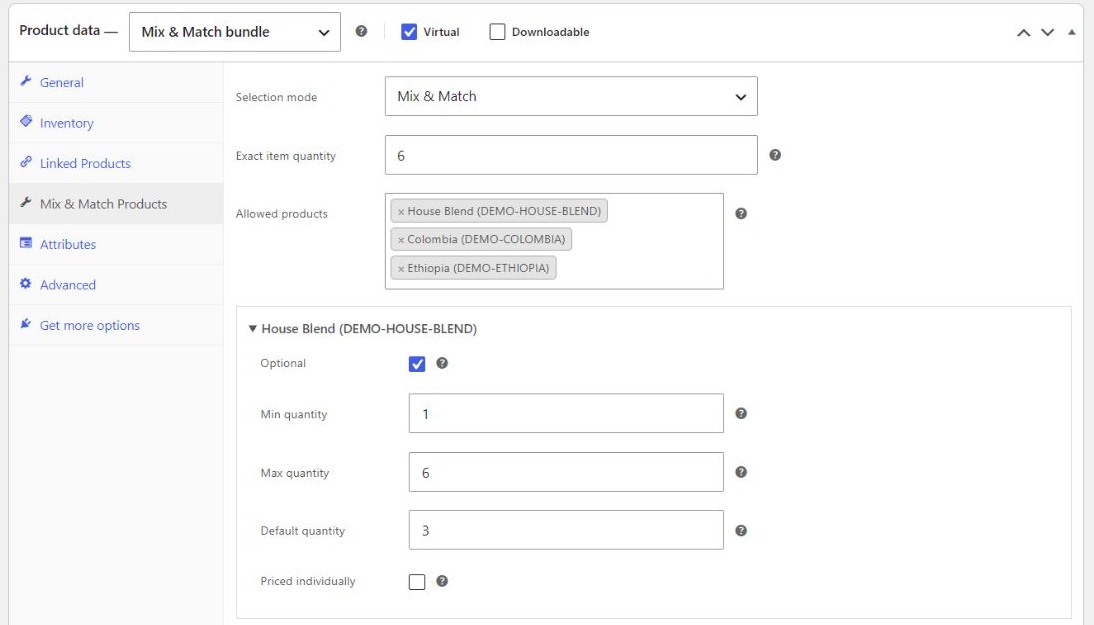Open the Mix & Match Products tab
This screenshot has width=1094, height=625.
pos(116,204)
